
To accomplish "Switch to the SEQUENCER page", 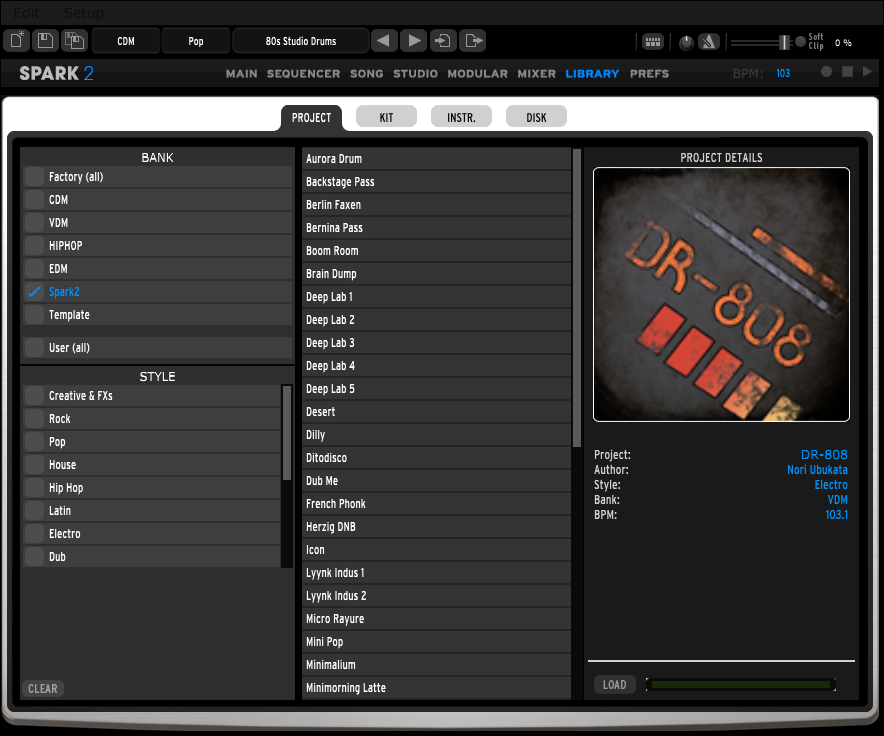I will click(303, 73).
